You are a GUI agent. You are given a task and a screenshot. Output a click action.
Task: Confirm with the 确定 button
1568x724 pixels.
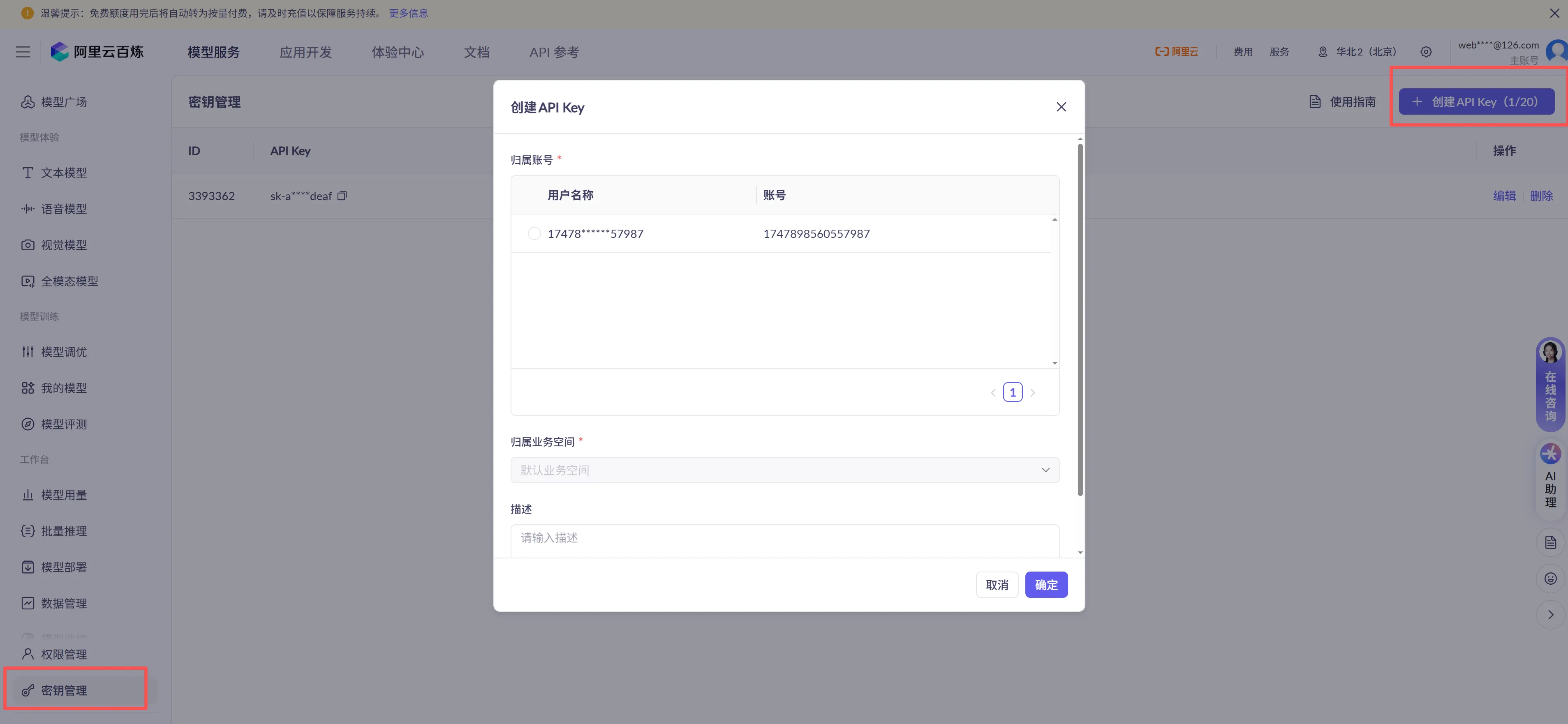click(x=1046, y=584)
